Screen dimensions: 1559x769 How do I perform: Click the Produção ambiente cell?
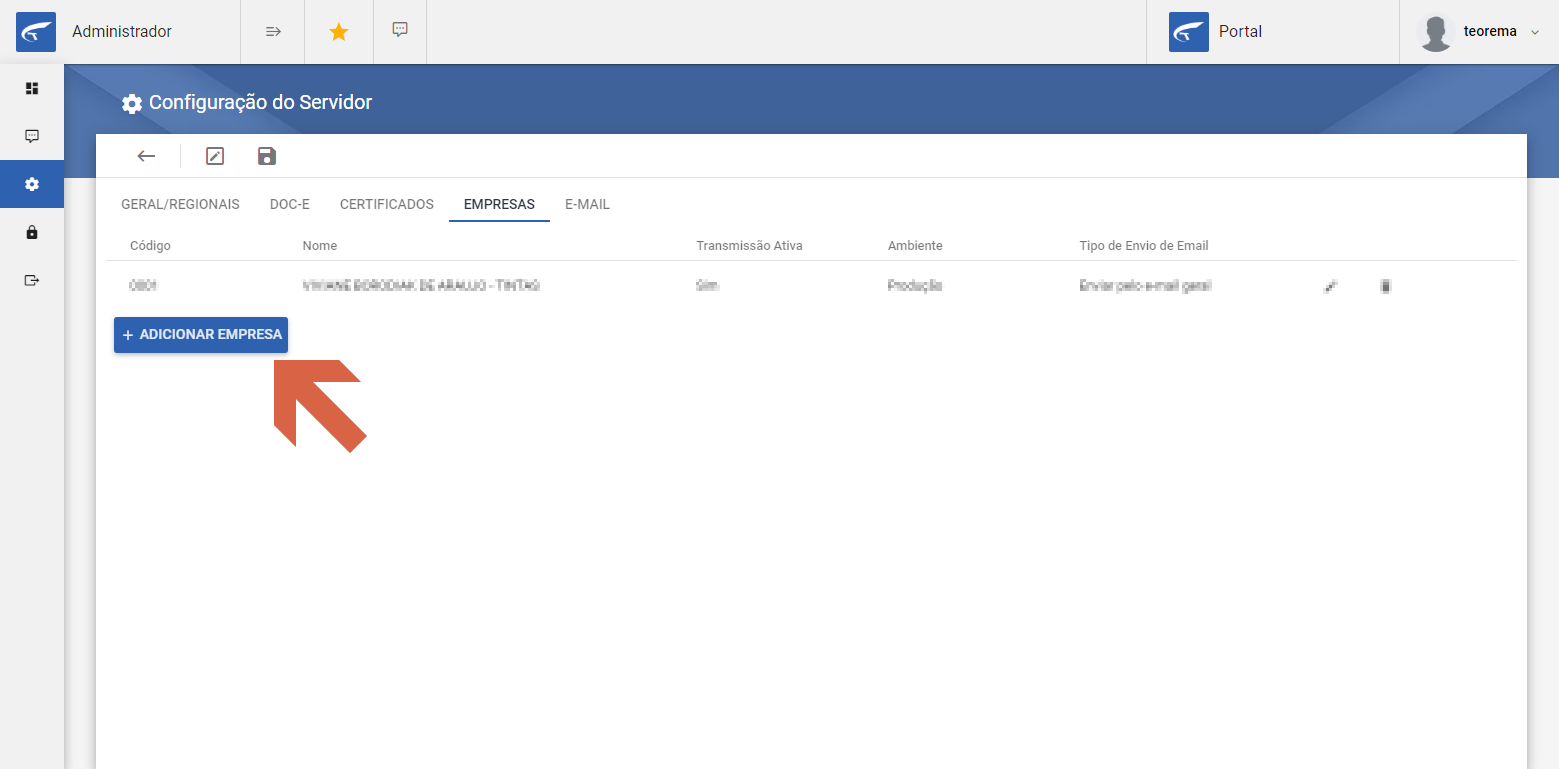point(915,286)
